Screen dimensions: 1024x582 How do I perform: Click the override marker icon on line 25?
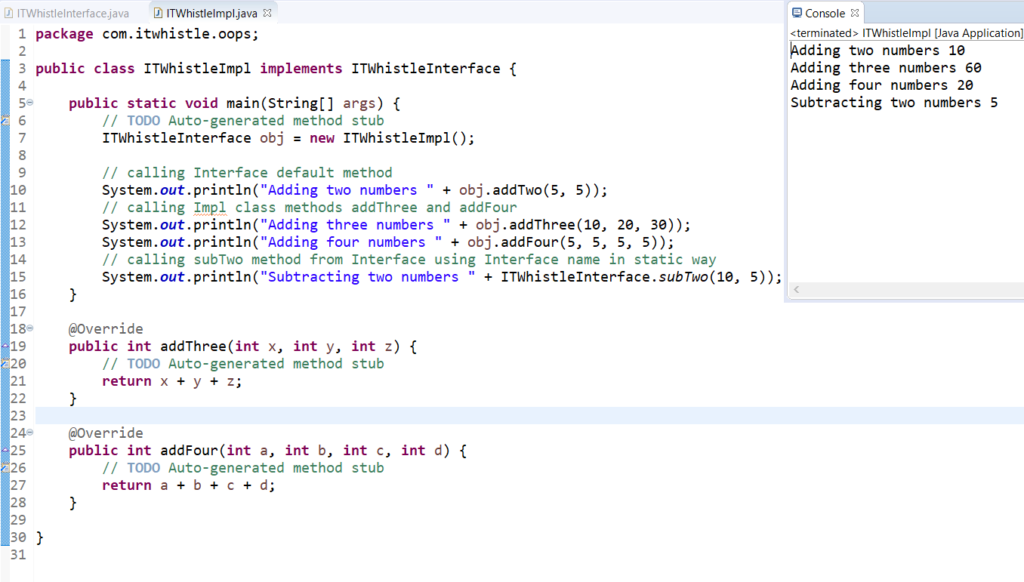click(x=4, y=451)
